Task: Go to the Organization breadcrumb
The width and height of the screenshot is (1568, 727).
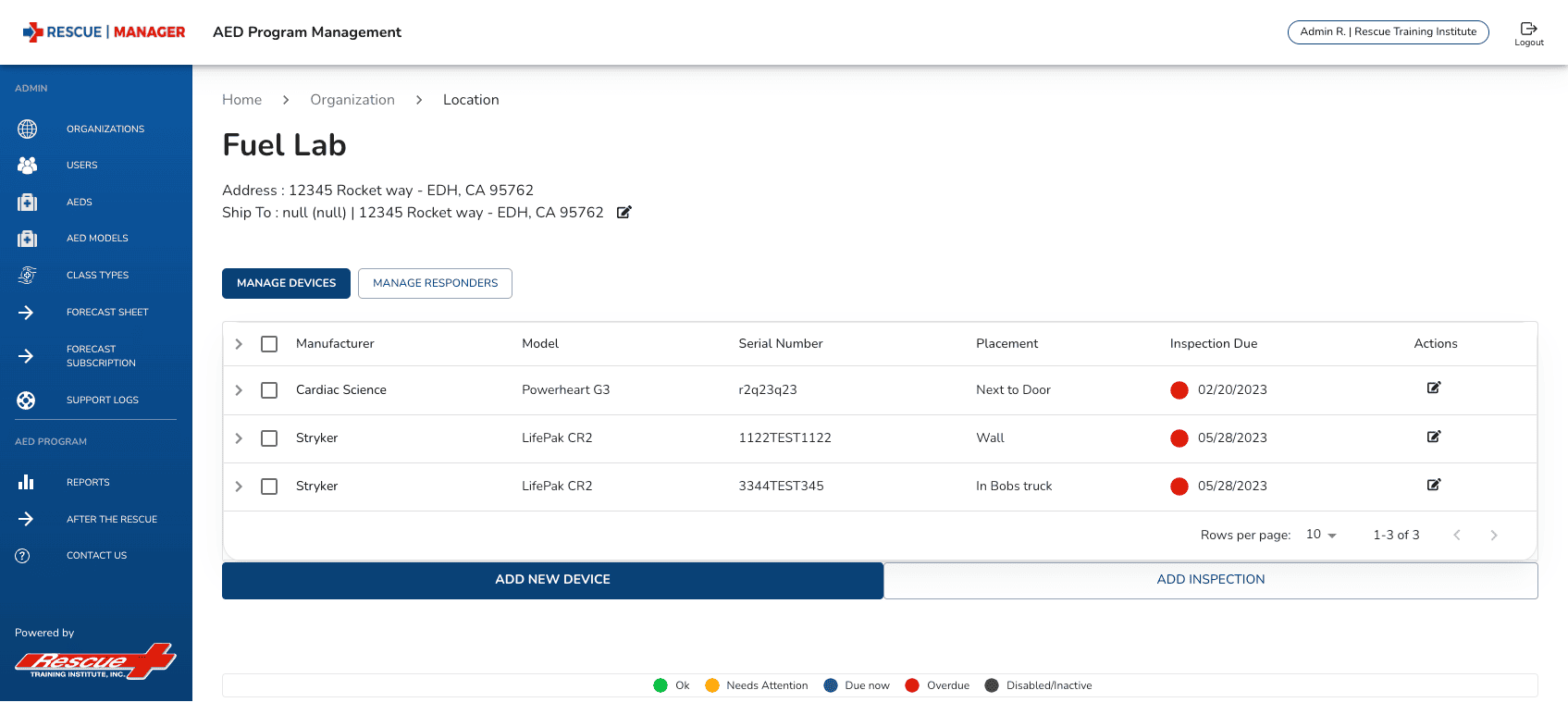Action: pos(352,100)
